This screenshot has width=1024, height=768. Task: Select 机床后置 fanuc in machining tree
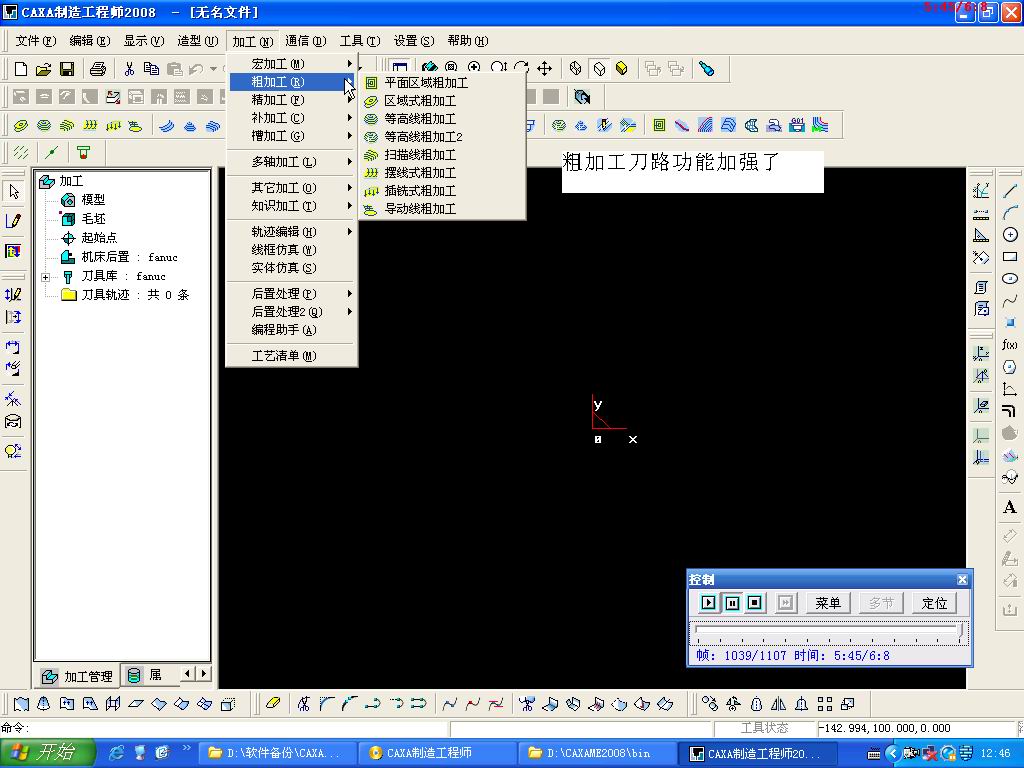click(129, 257)
